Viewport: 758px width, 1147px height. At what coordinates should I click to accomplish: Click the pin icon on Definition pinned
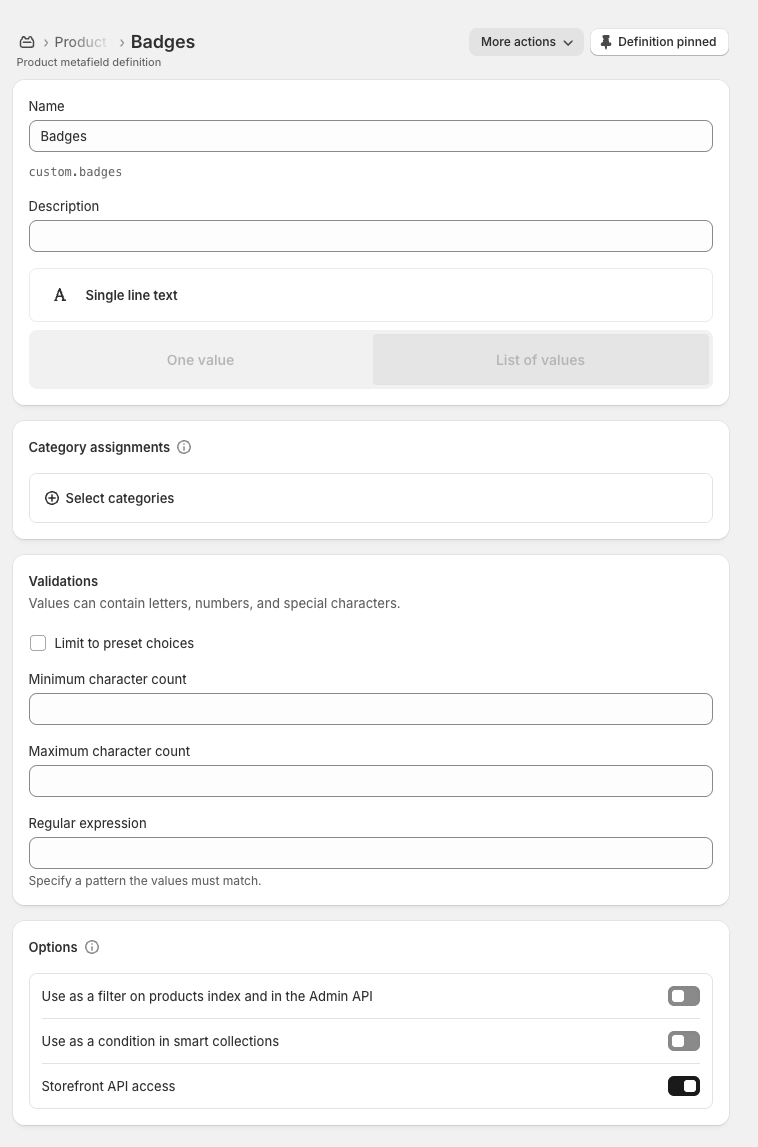click(x=606, y=42)
